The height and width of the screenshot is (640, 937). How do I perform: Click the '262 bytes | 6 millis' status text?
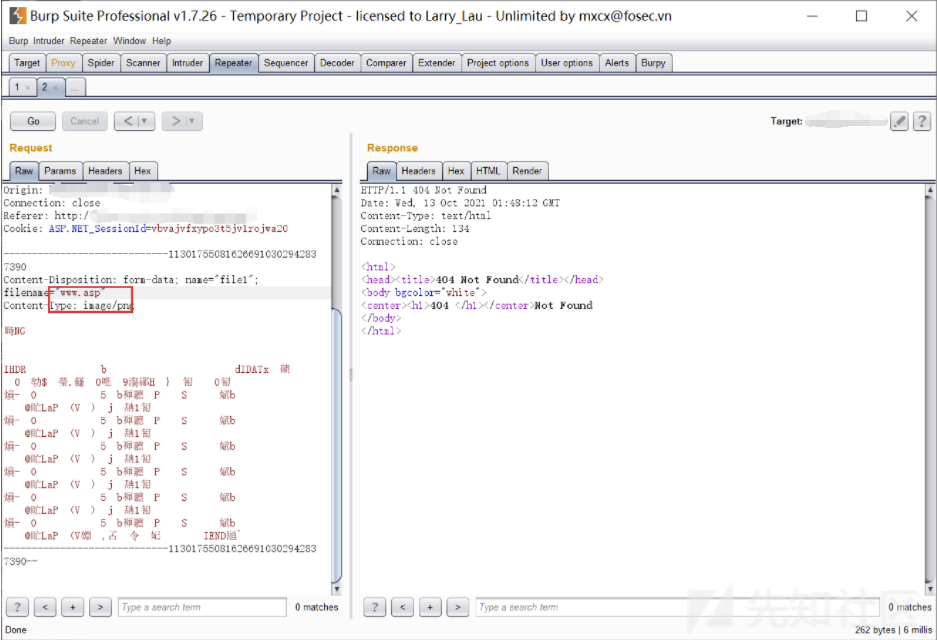coord(893,630)
